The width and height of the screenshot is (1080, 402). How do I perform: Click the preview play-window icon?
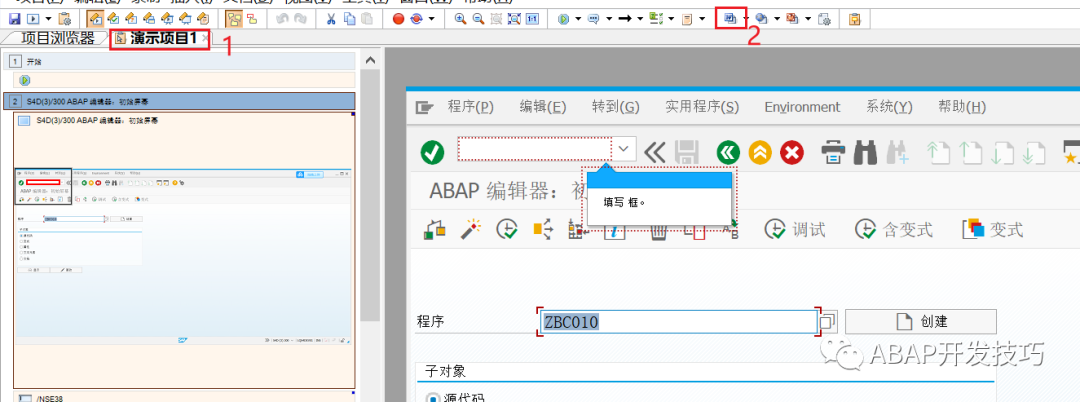[32, 19]
